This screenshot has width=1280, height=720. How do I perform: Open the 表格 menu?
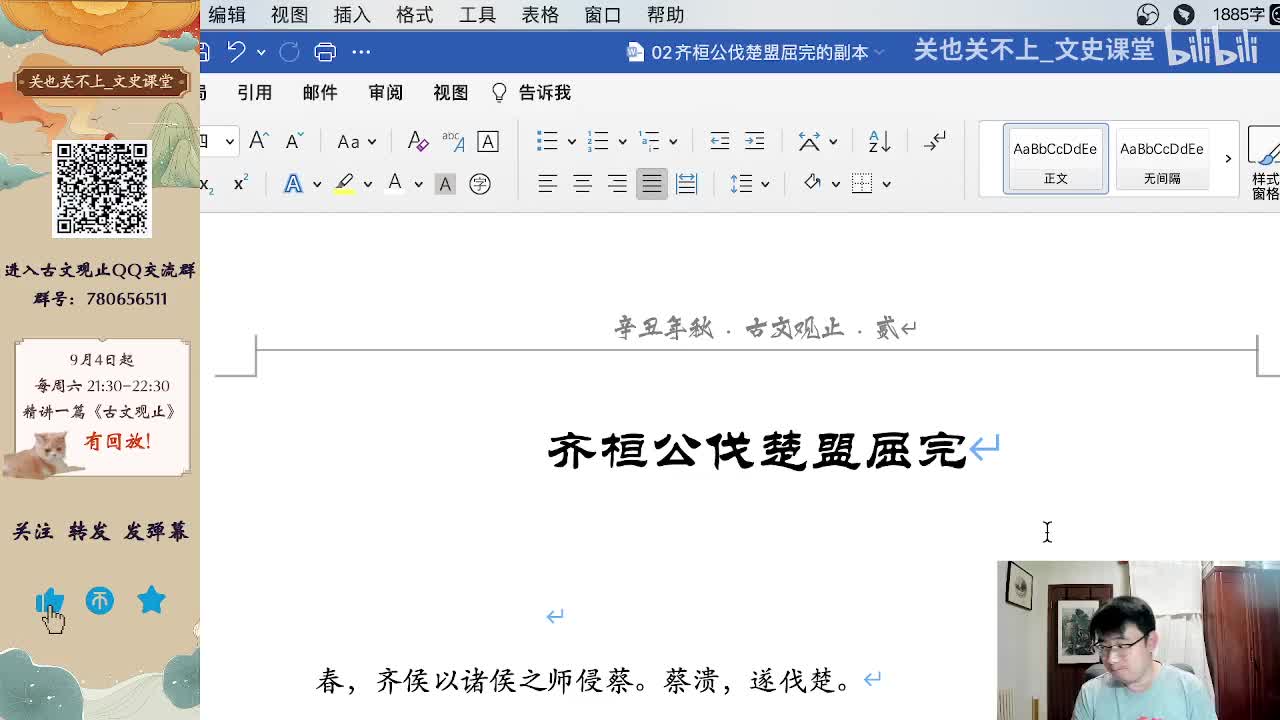pos(540,14)
